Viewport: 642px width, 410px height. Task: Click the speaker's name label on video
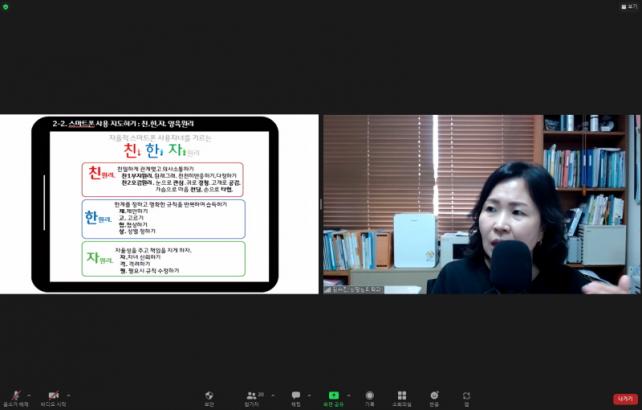click(x=352, y=290)
